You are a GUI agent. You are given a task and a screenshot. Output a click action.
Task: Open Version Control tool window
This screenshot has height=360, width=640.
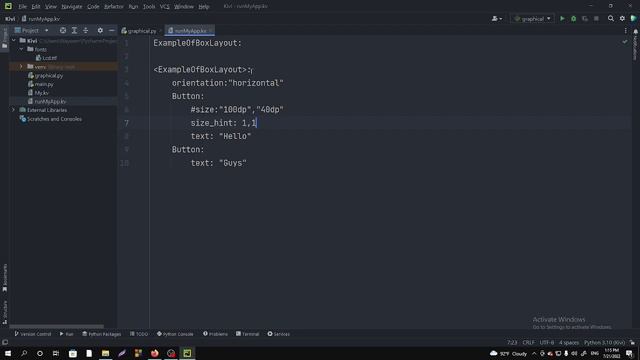point(33,334)
